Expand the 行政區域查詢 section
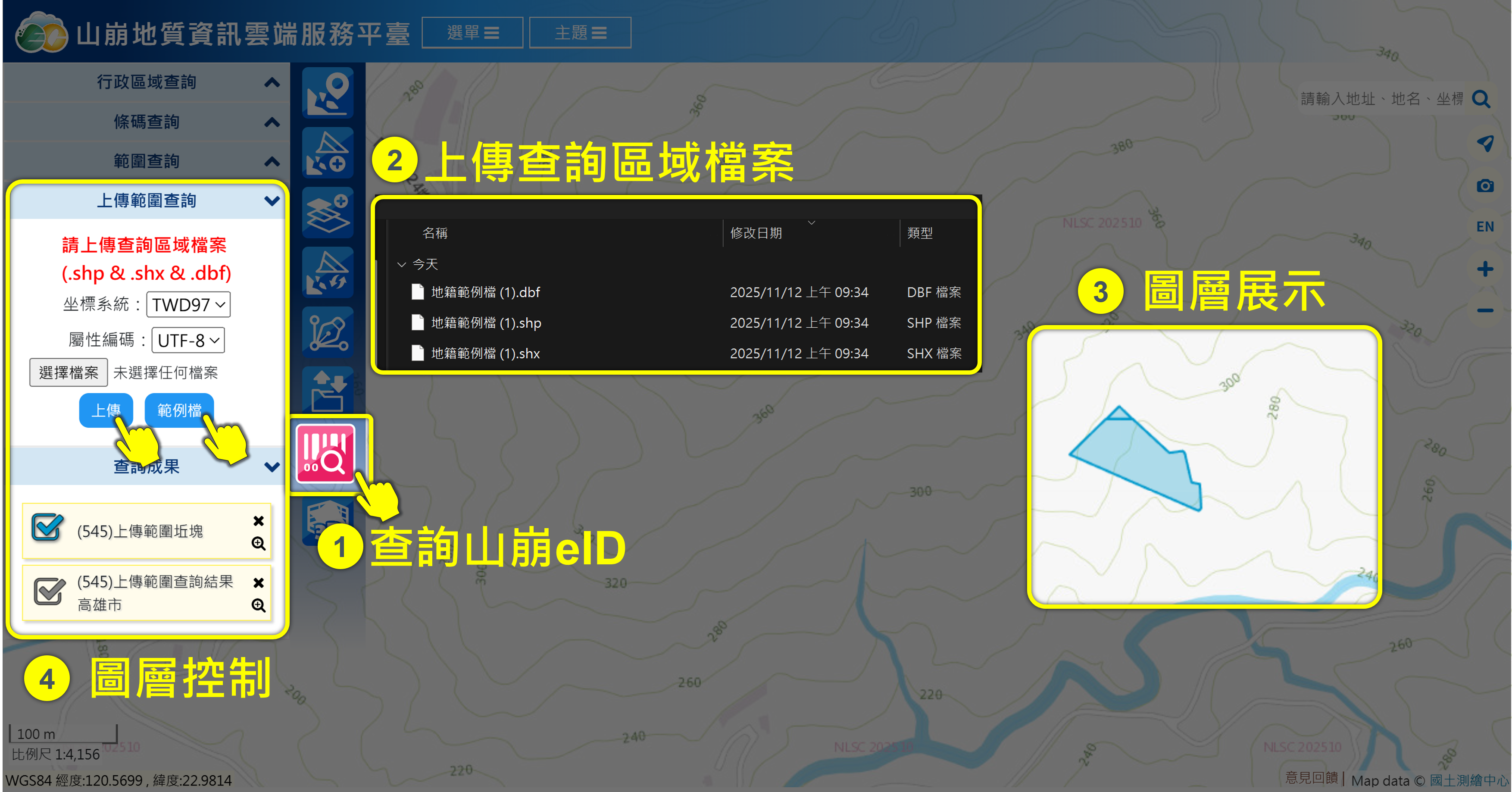 point(147,82)
